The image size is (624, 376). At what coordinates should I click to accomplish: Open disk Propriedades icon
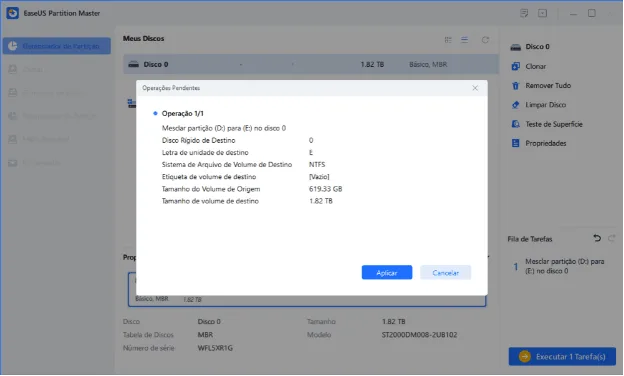tap(515, 143)
